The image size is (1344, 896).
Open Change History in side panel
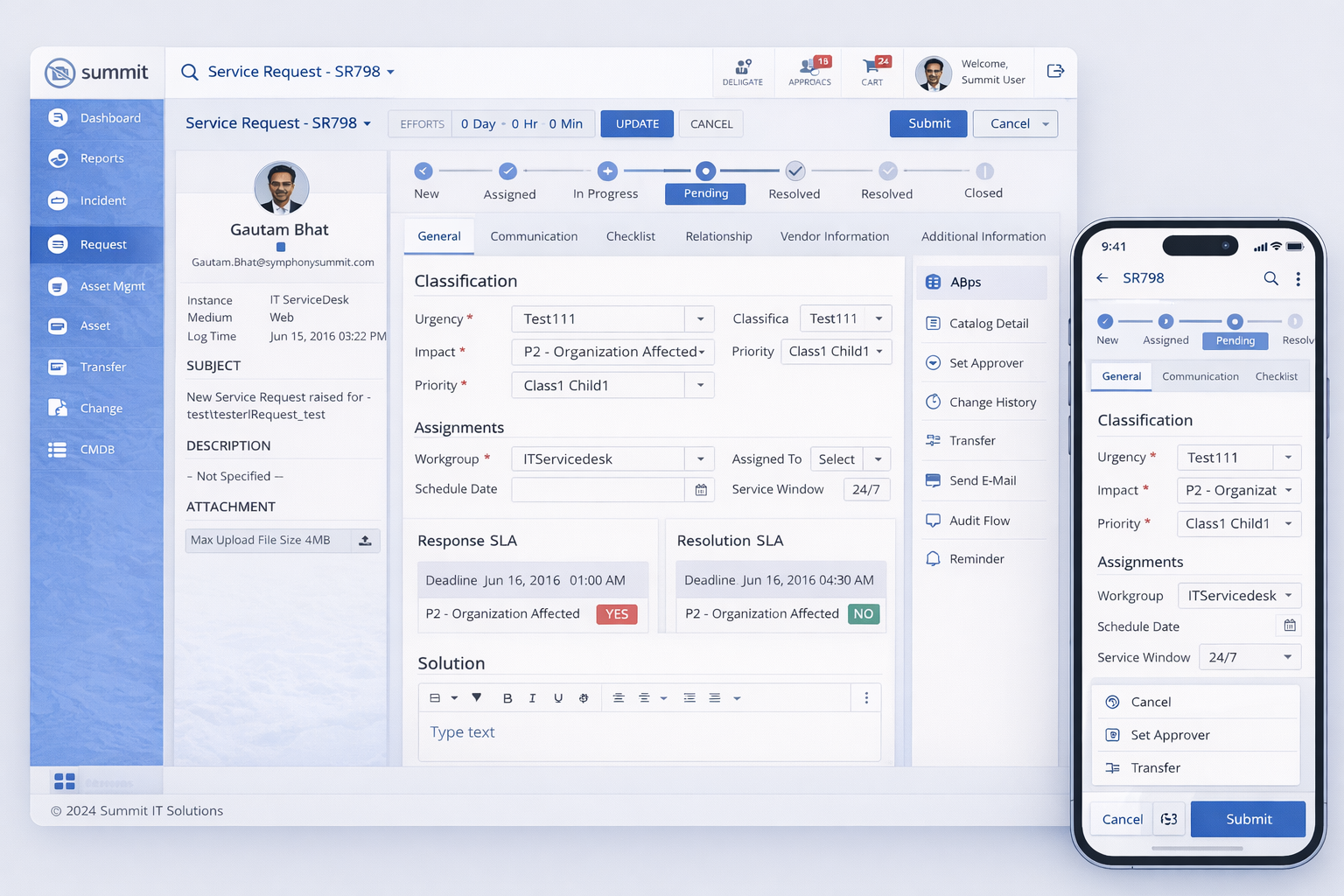point(992,402)
